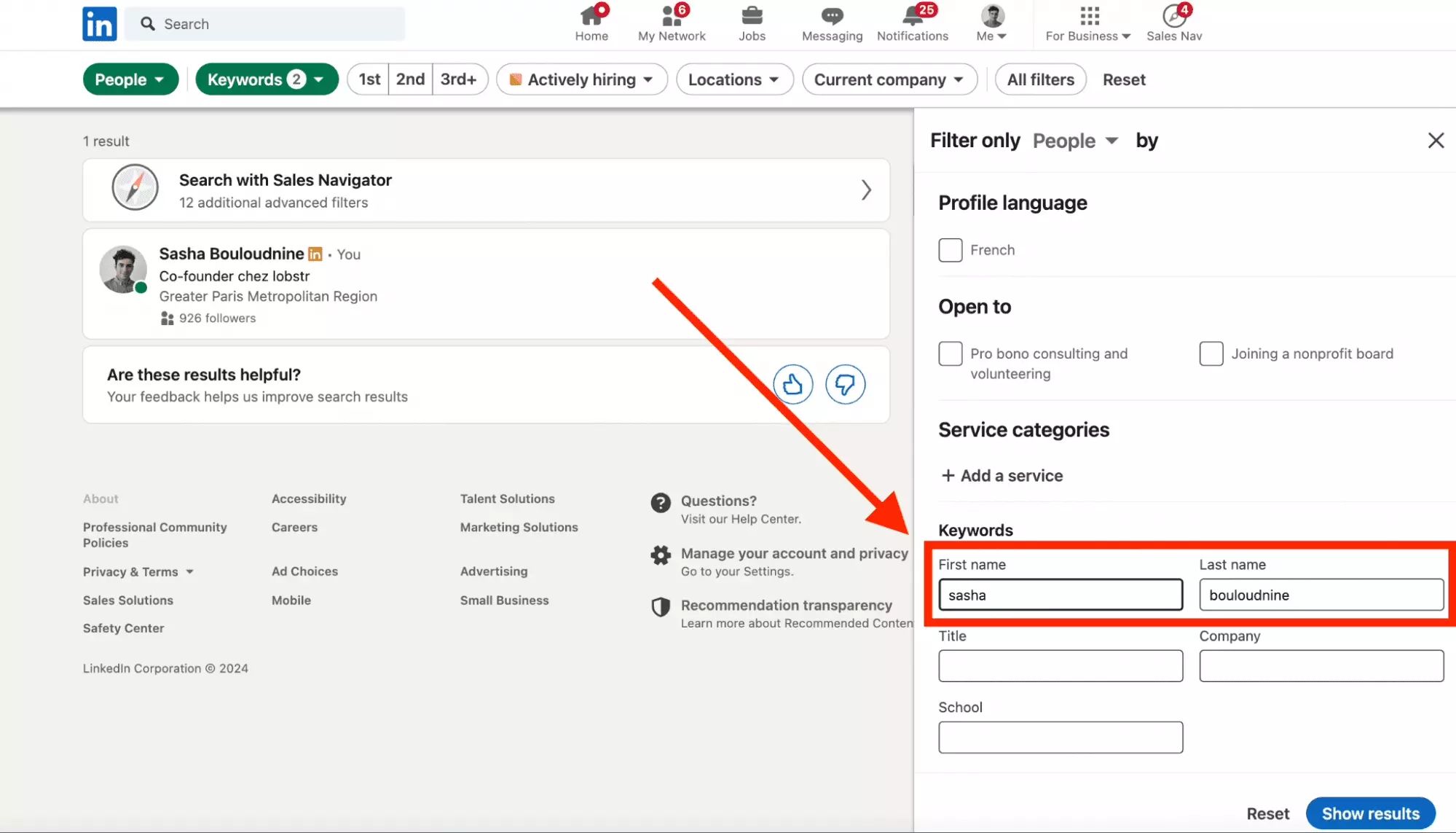This screenshot has width=1456, height=833.
Task: Select the 2nd connections filter tab
Action: [x=410, y=79]
